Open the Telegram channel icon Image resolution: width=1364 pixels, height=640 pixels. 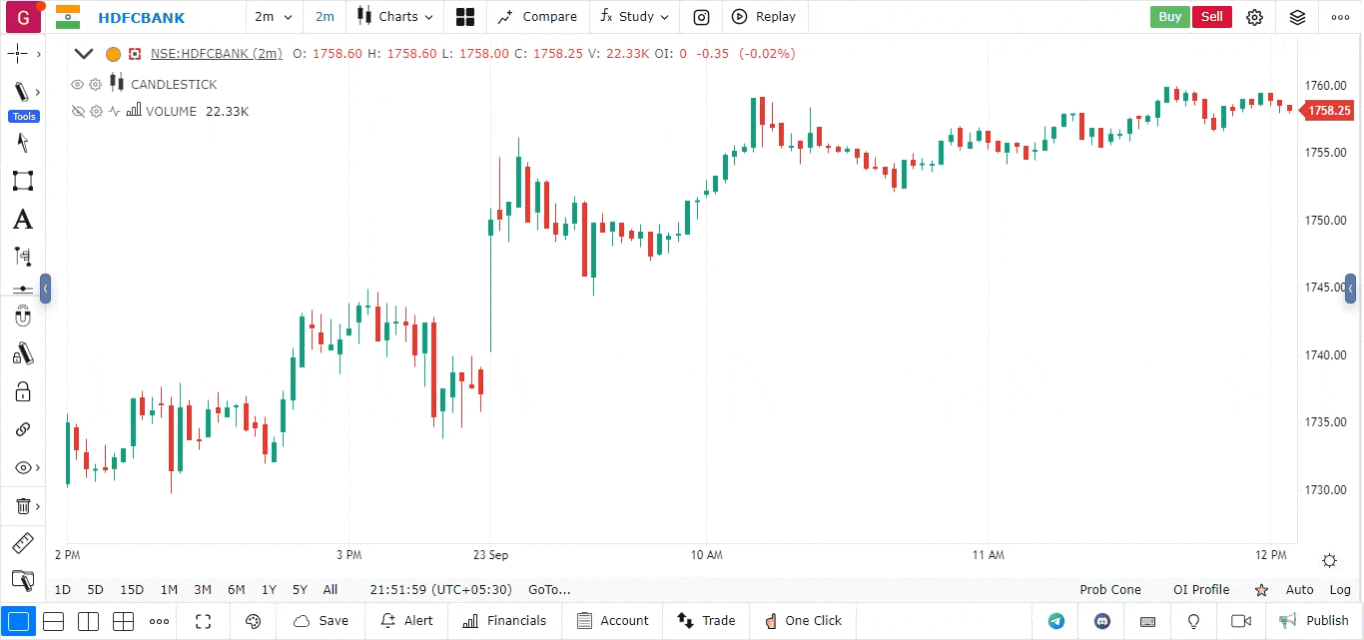click(1056, 621)
